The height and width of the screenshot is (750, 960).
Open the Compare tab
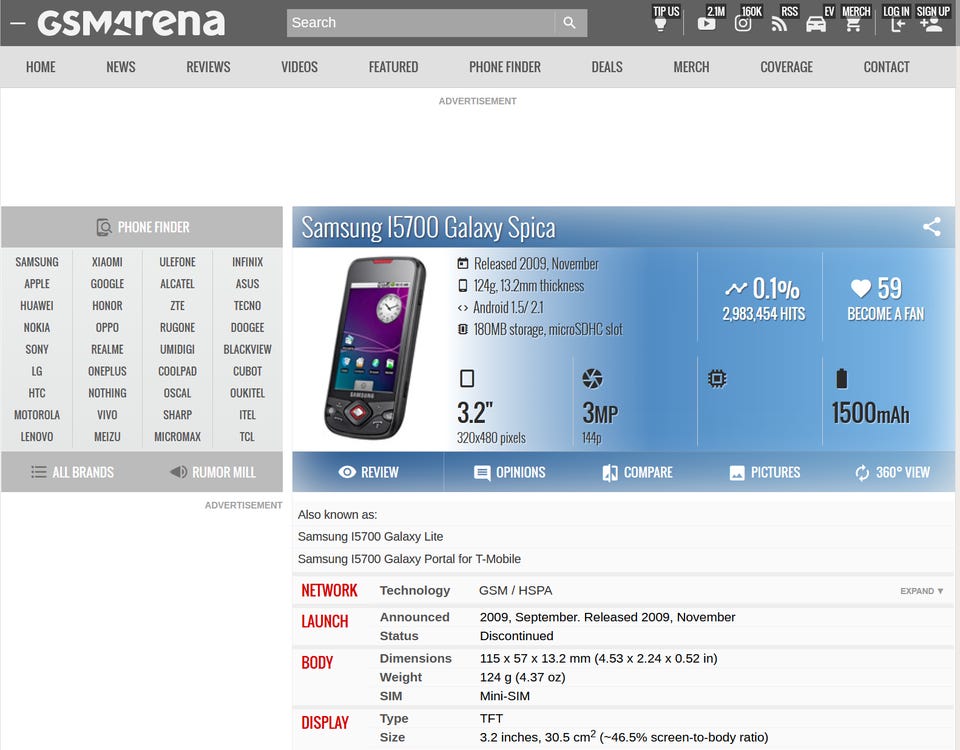637,472
